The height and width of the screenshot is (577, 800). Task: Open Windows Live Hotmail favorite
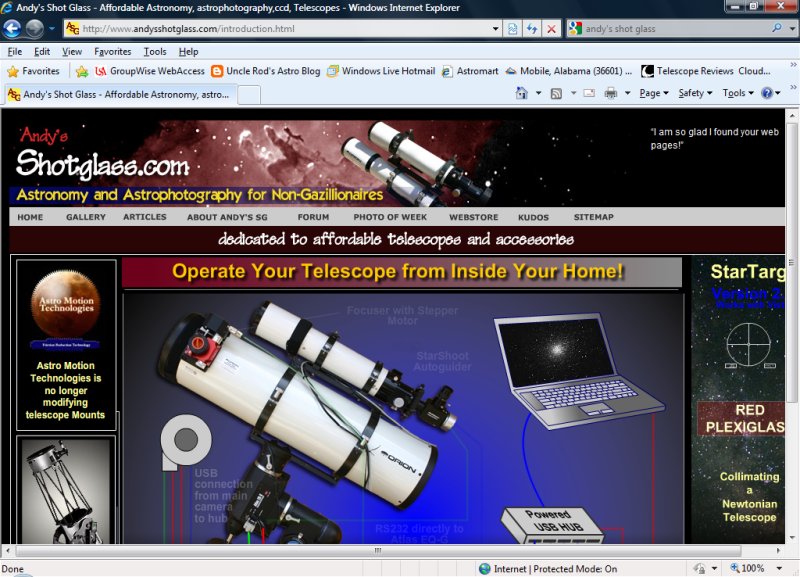tap(382, 71)
